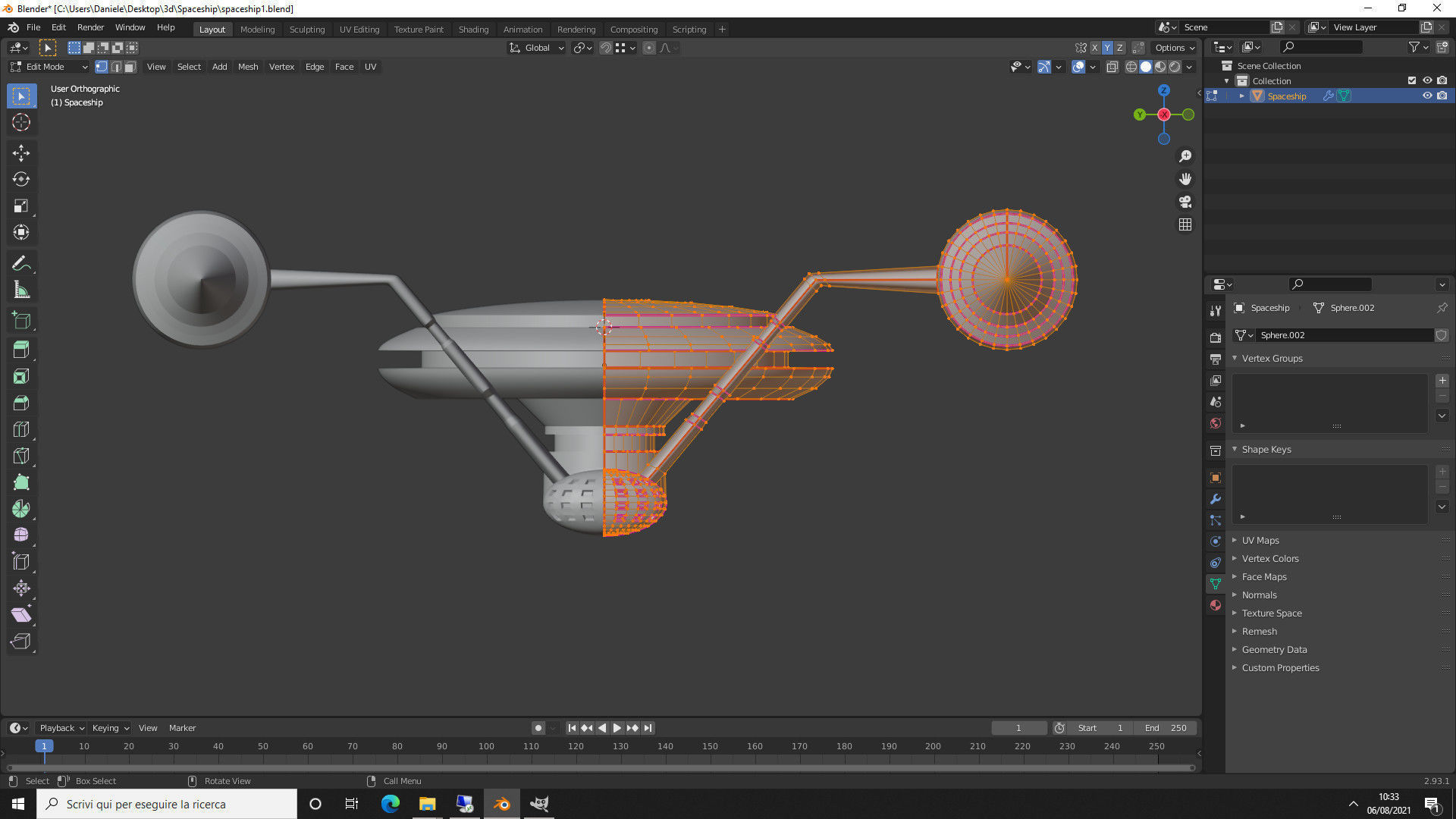Collapse the Vertex Groups panel
The height and width of the screenshot is (819, 1456).
click(x=1272, y=359)
